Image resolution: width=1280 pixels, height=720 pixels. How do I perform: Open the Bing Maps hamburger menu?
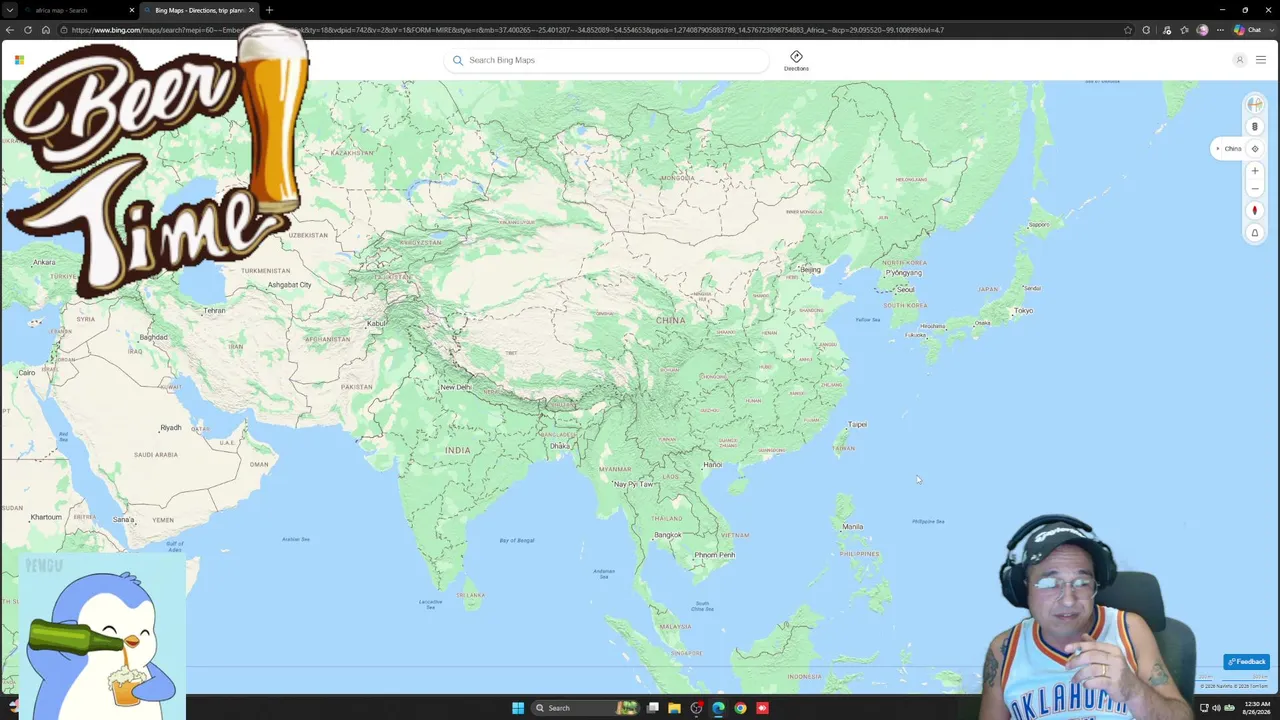point(1261,60)
